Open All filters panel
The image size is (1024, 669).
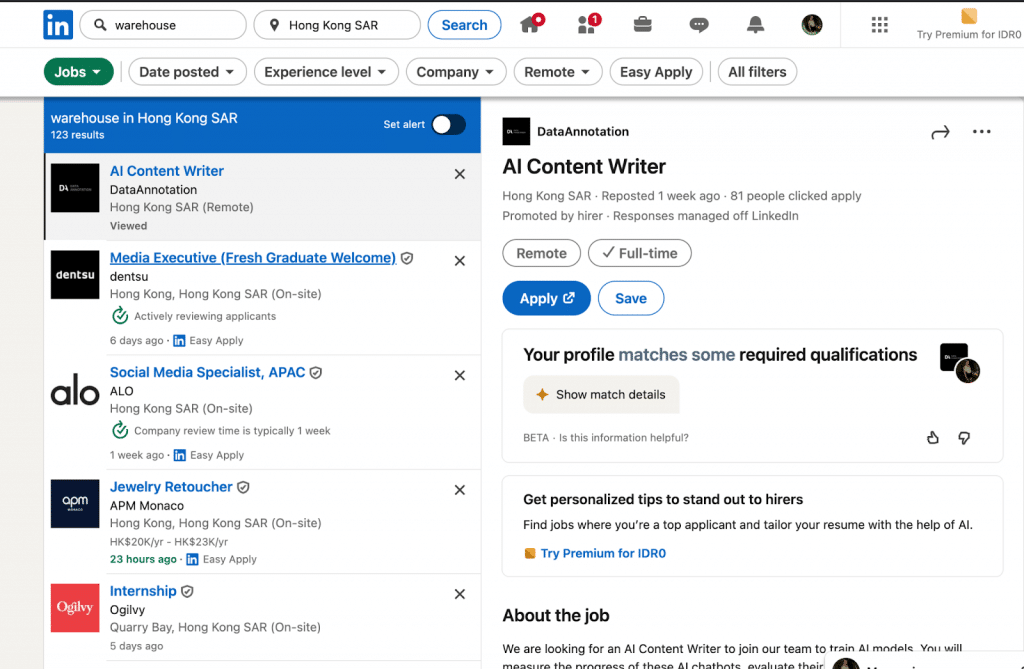757,71
